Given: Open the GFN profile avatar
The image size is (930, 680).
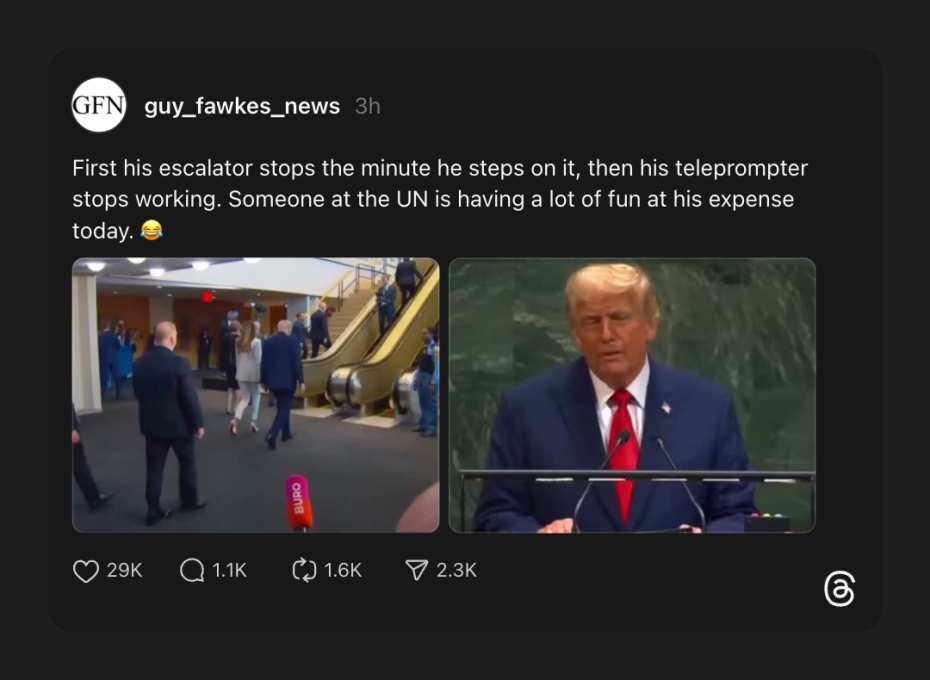Looking at the screenshot, I should tap(98, 105).
